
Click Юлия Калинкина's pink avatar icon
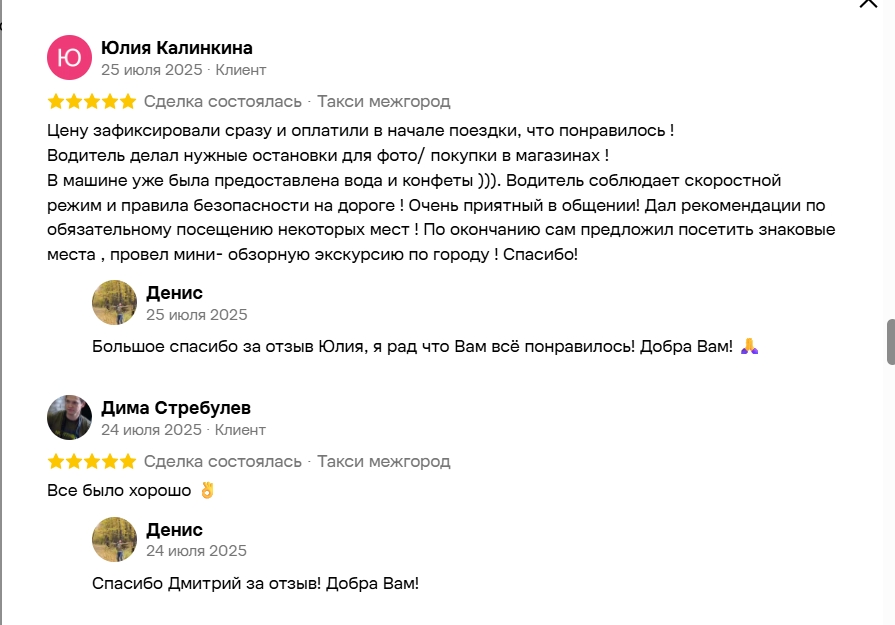click(69, 57)
